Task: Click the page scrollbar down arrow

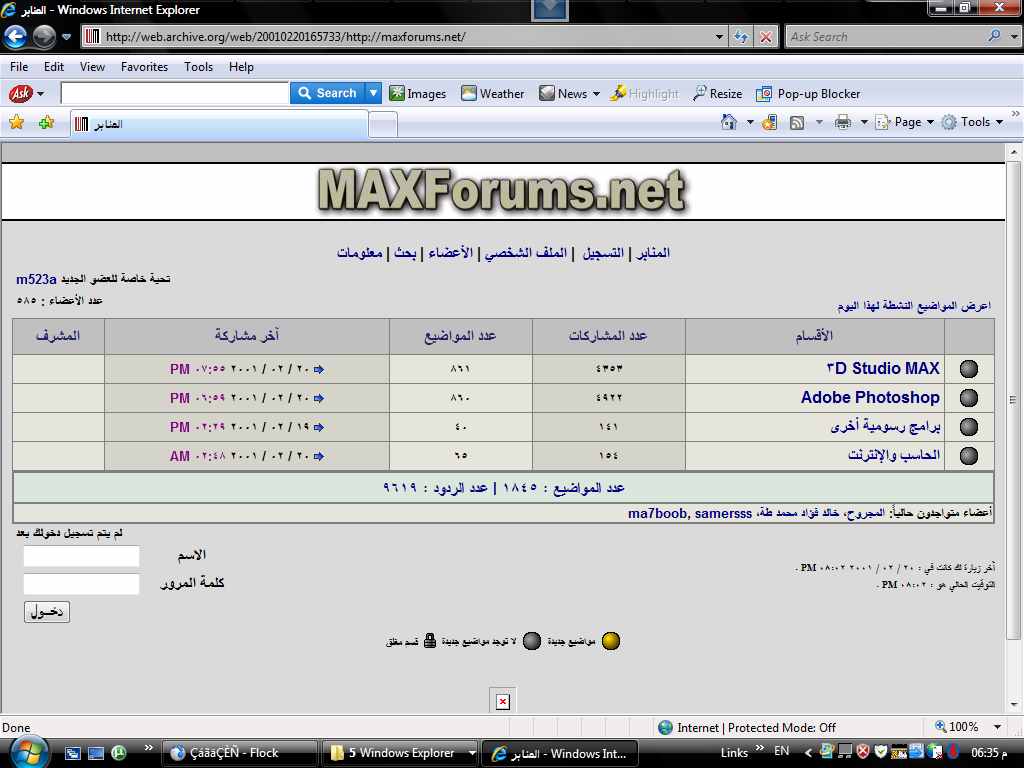Action: click(x=1014, y=705)
